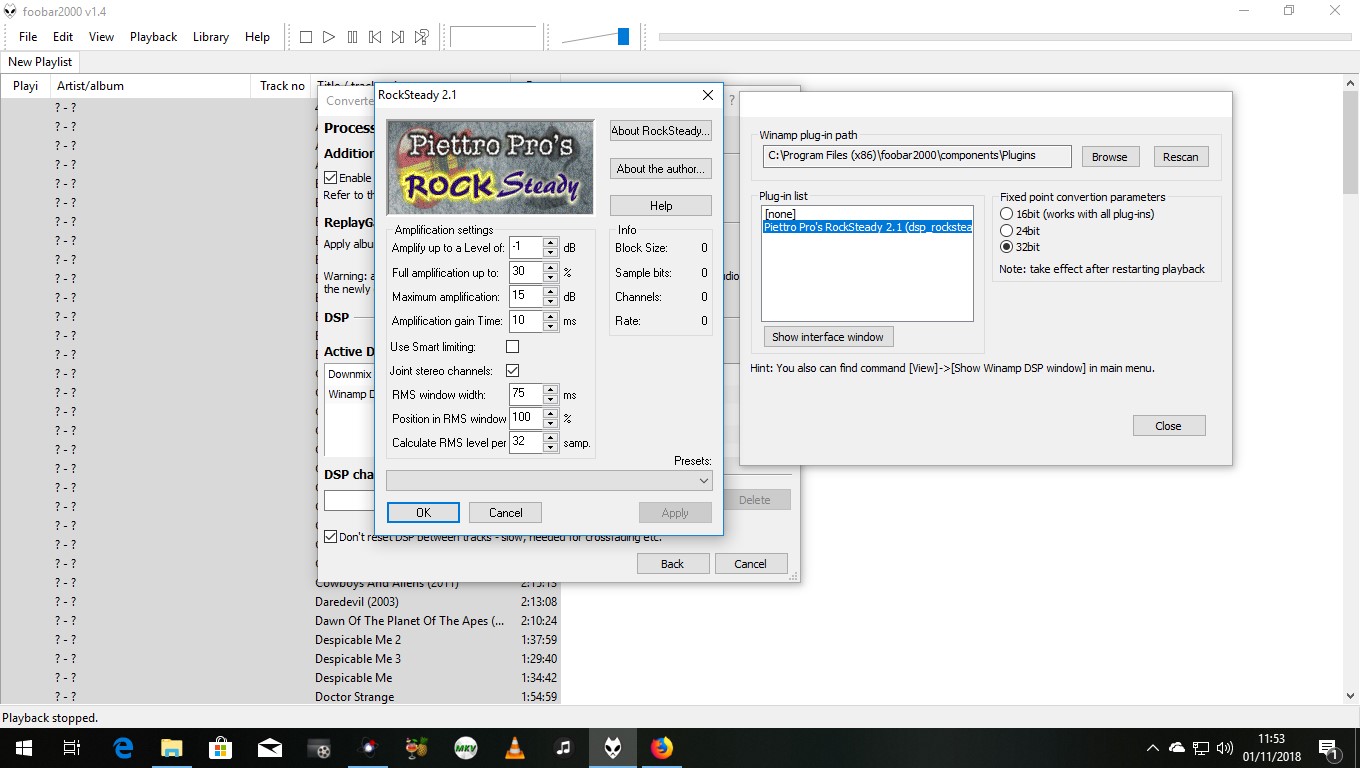
Task: Open the Edit menu
Action: coord(63,37)
